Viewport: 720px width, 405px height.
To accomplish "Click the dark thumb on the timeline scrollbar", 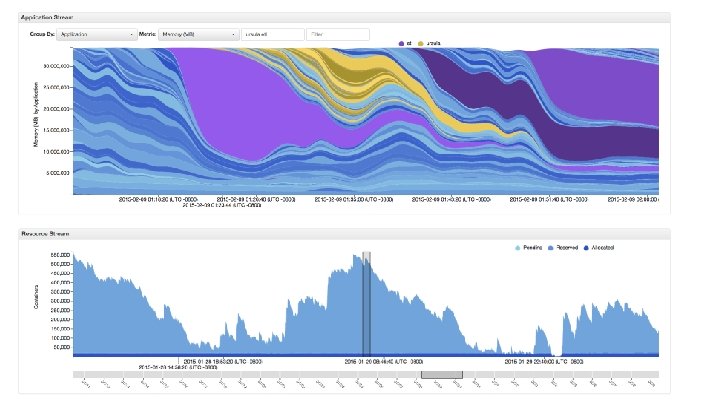I will (x=442, y=375).
